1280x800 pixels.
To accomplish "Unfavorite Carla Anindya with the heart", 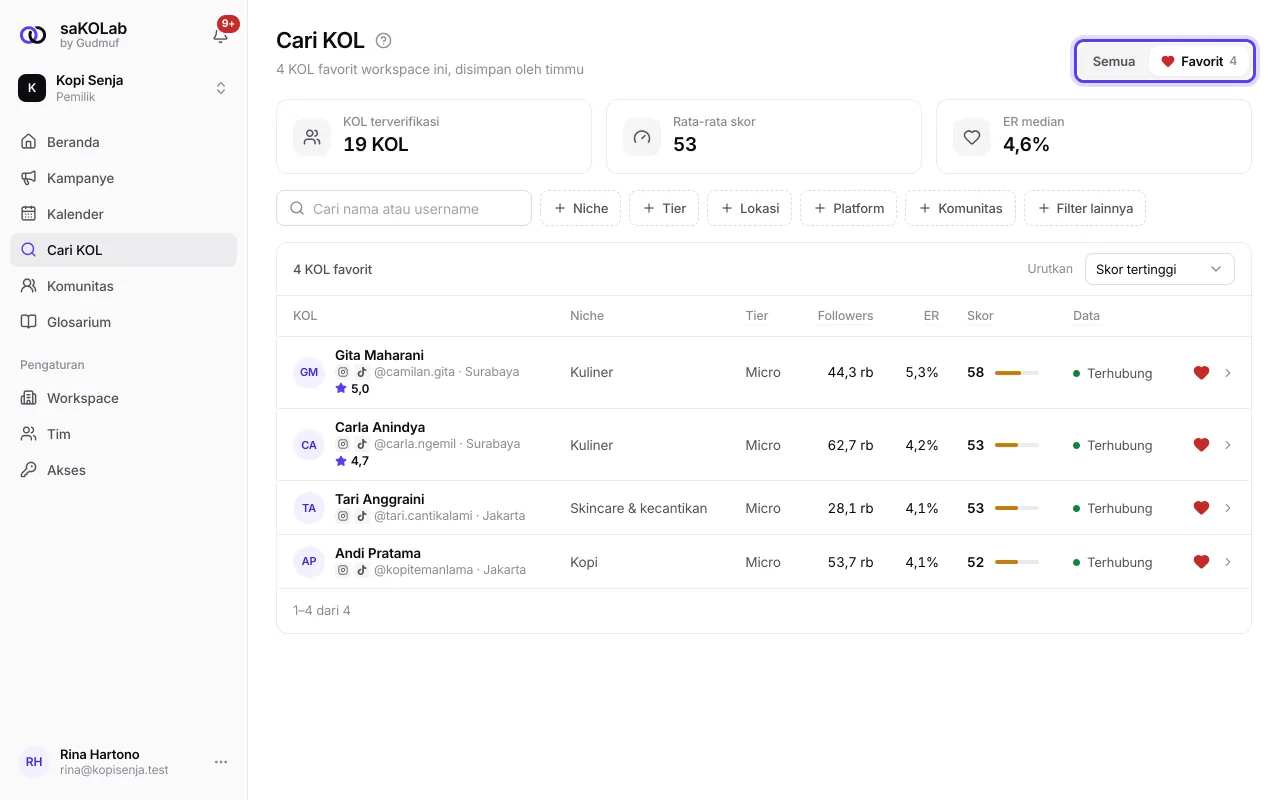I will pos(1201,444).
